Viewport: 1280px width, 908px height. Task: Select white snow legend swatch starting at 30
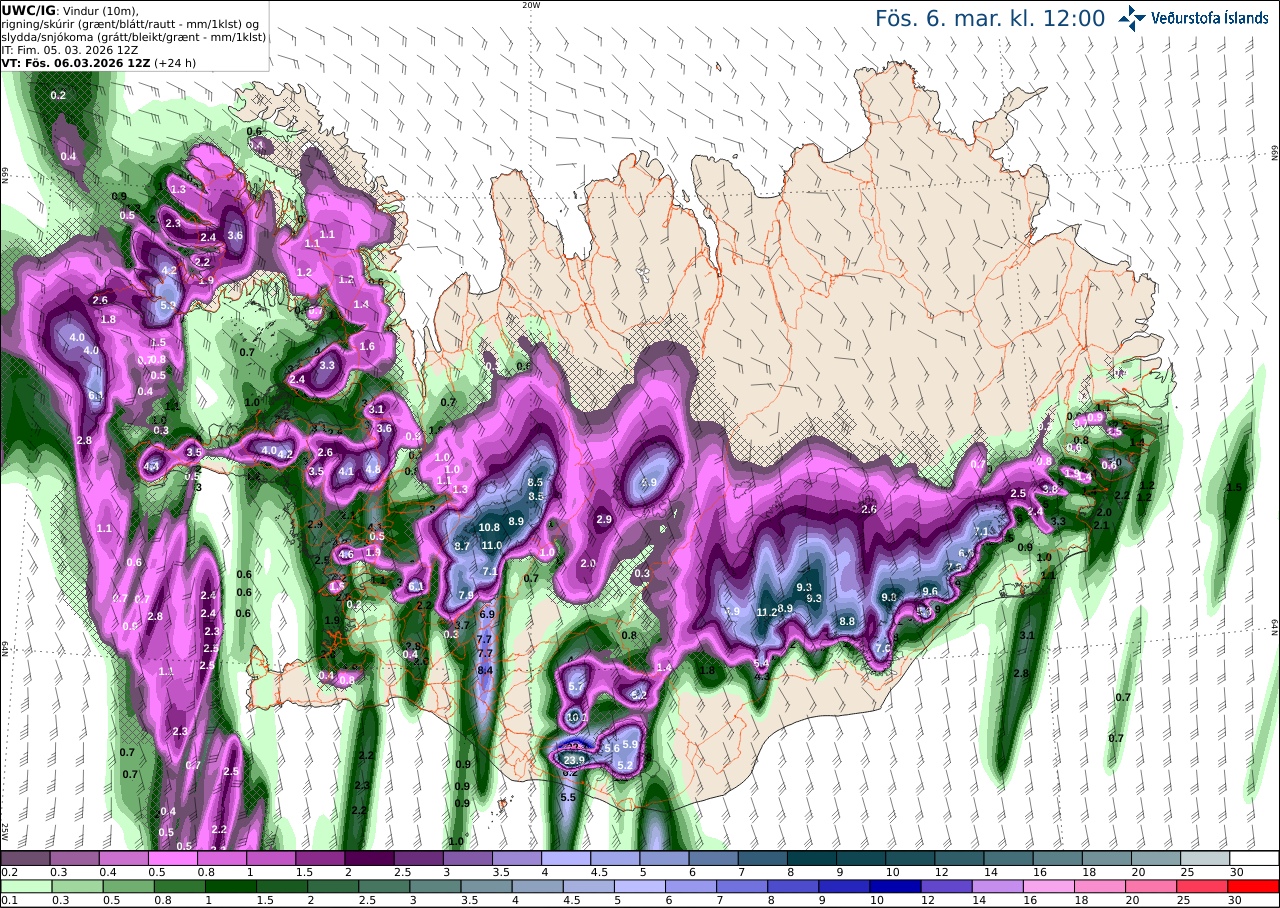(1254, 857)
